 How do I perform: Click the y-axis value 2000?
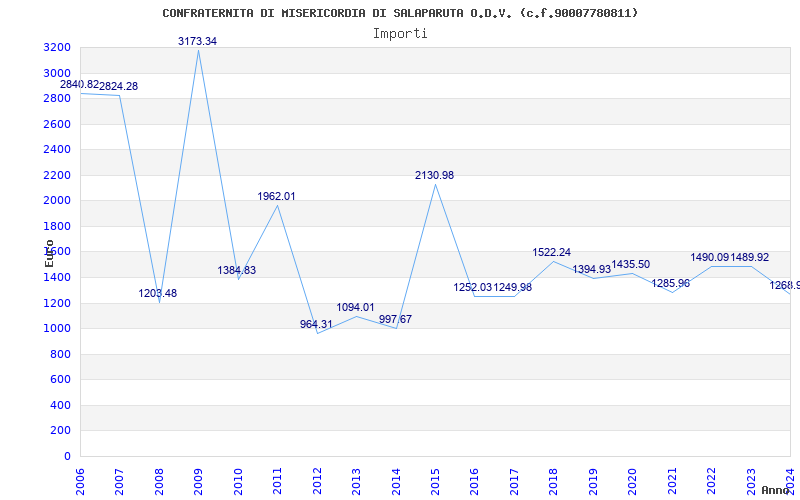(57, 201)
